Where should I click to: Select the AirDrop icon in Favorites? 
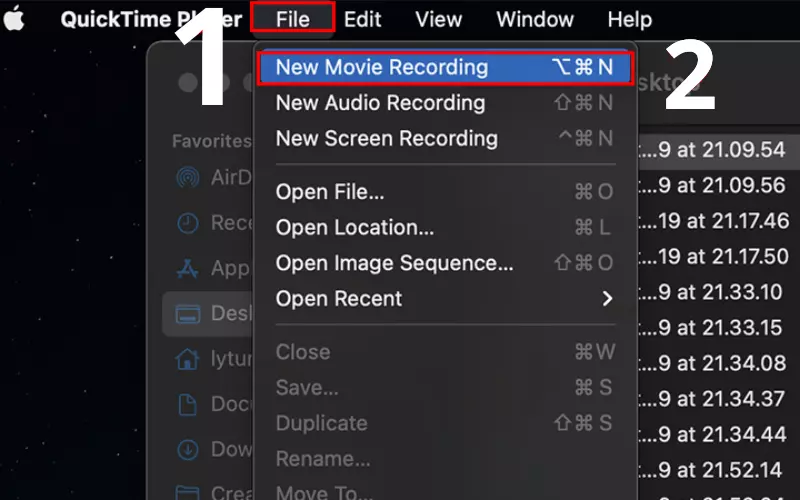click(188, 178)
